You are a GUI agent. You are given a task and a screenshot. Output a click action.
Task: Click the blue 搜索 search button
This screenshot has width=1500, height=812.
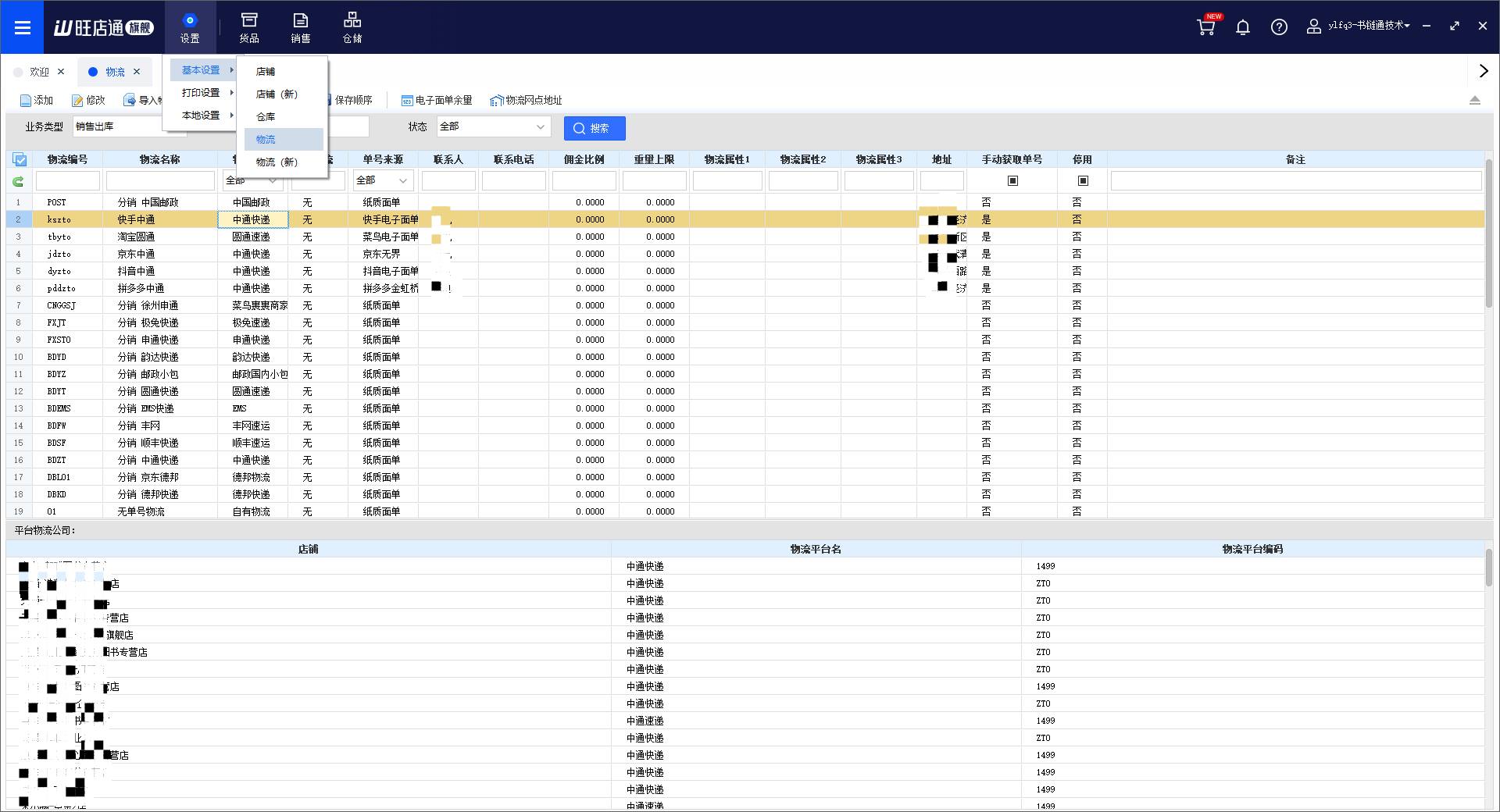(595, 128)
